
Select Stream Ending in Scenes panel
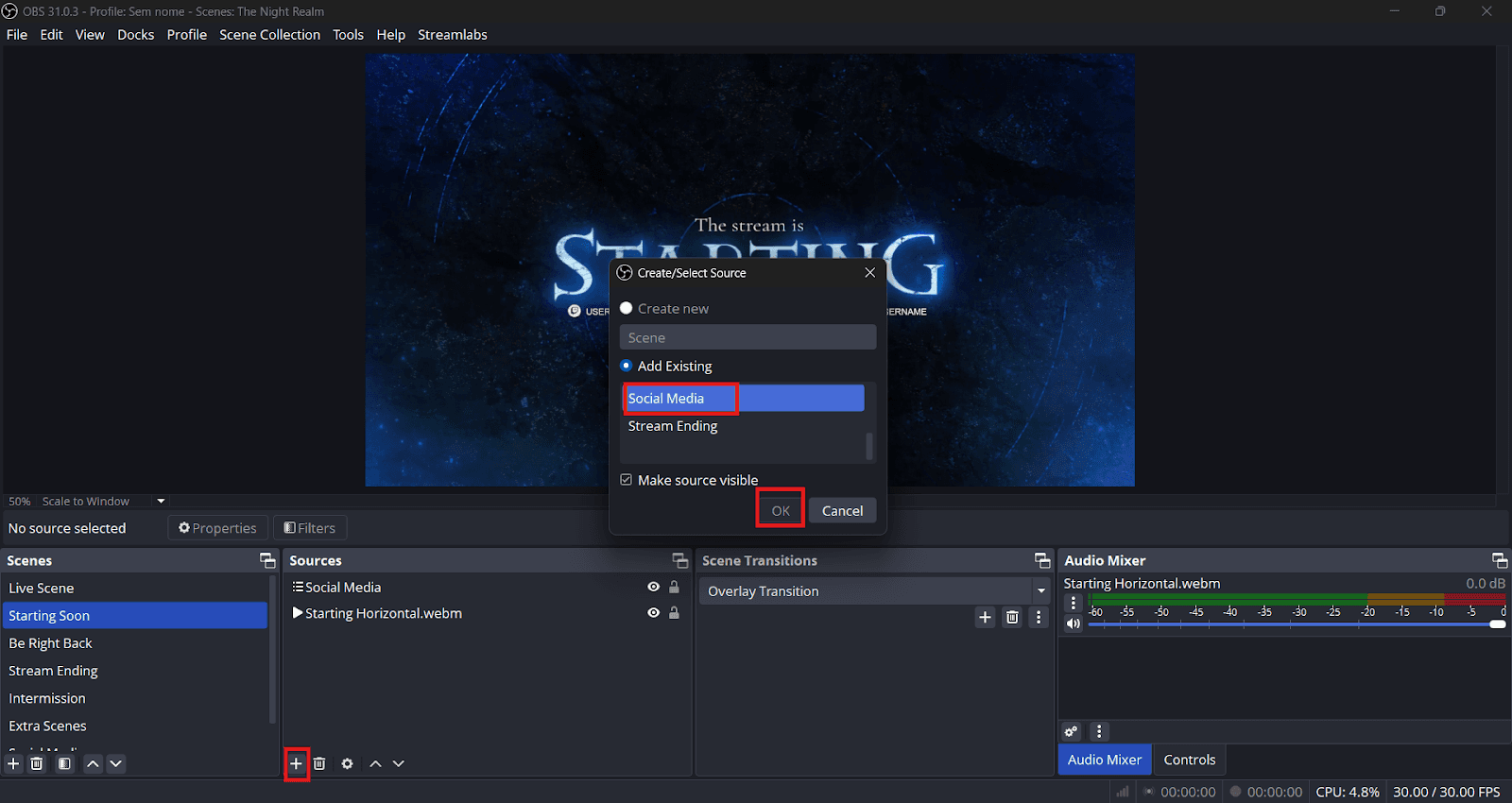[136, 671]
